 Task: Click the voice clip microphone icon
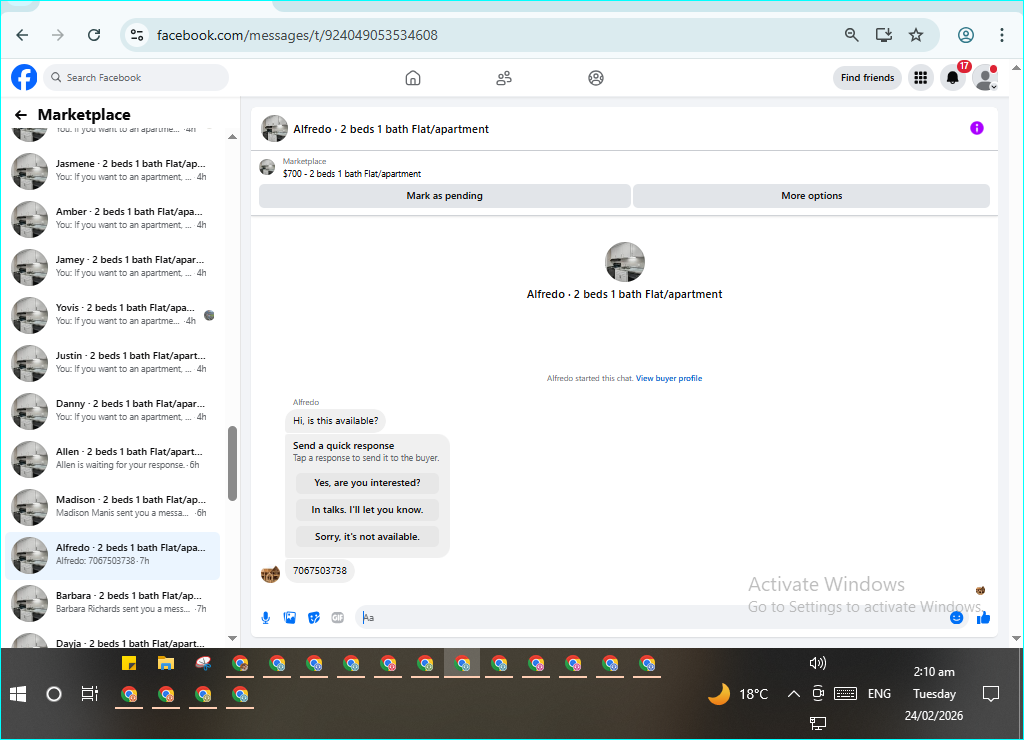[x=266, y=618]
